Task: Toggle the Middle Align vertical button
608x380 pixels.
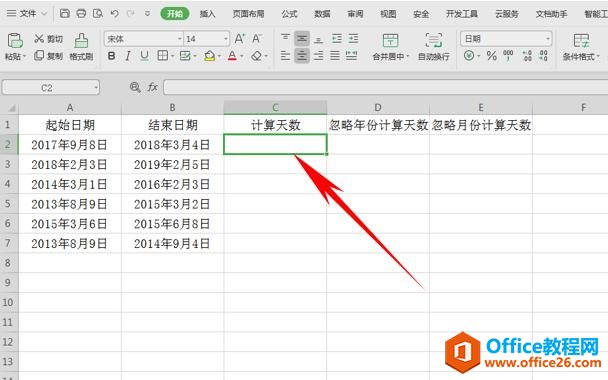Action: tap(302, 38)
